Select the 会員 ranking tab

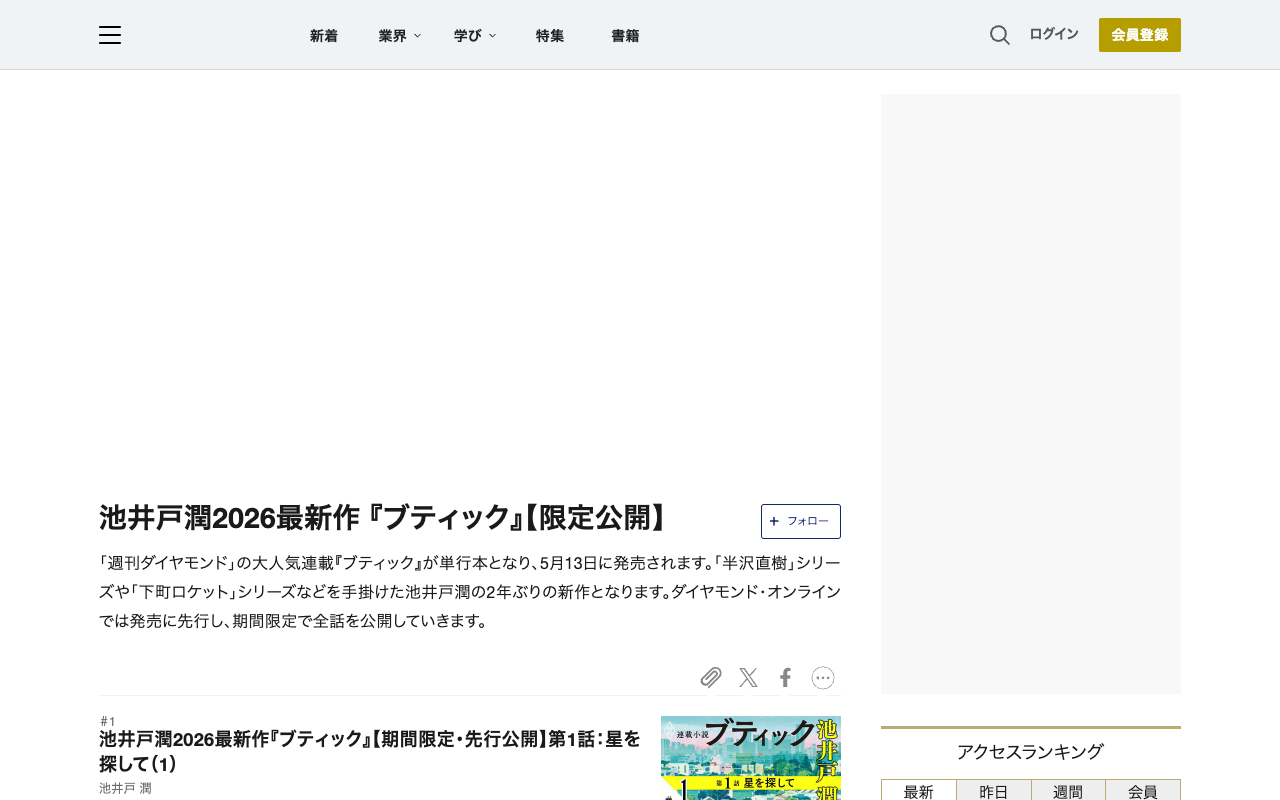pos(1143,790)
